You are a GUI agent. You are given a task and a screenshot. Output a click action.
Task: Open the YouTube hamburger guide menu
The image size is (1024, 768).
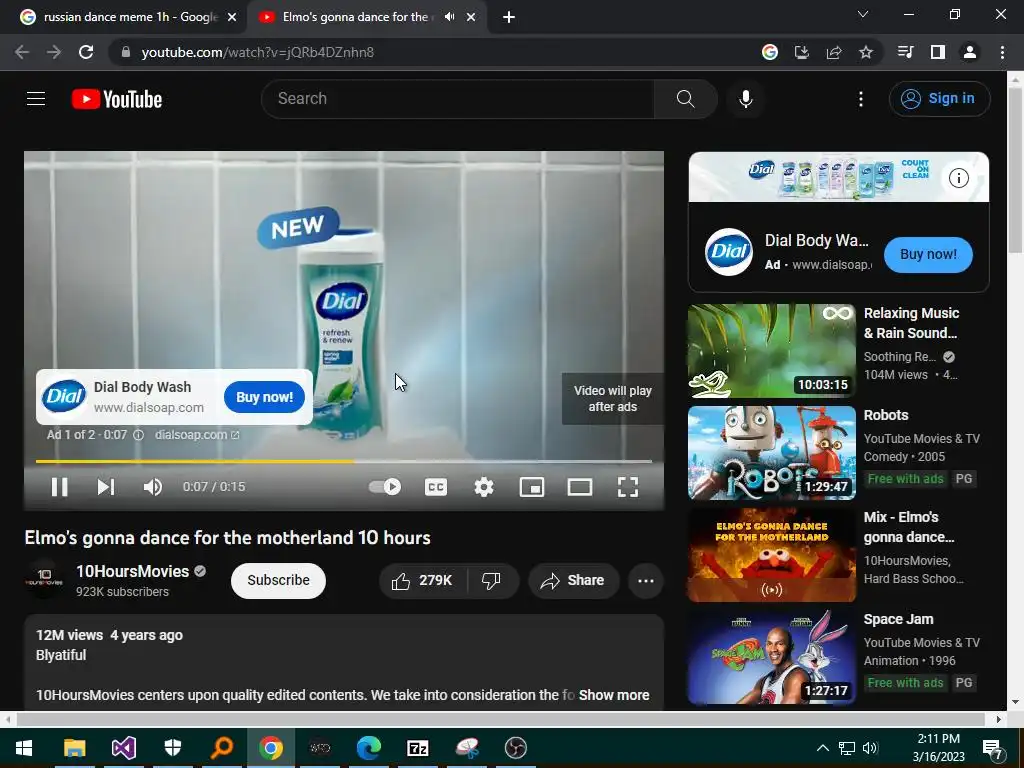36,99
